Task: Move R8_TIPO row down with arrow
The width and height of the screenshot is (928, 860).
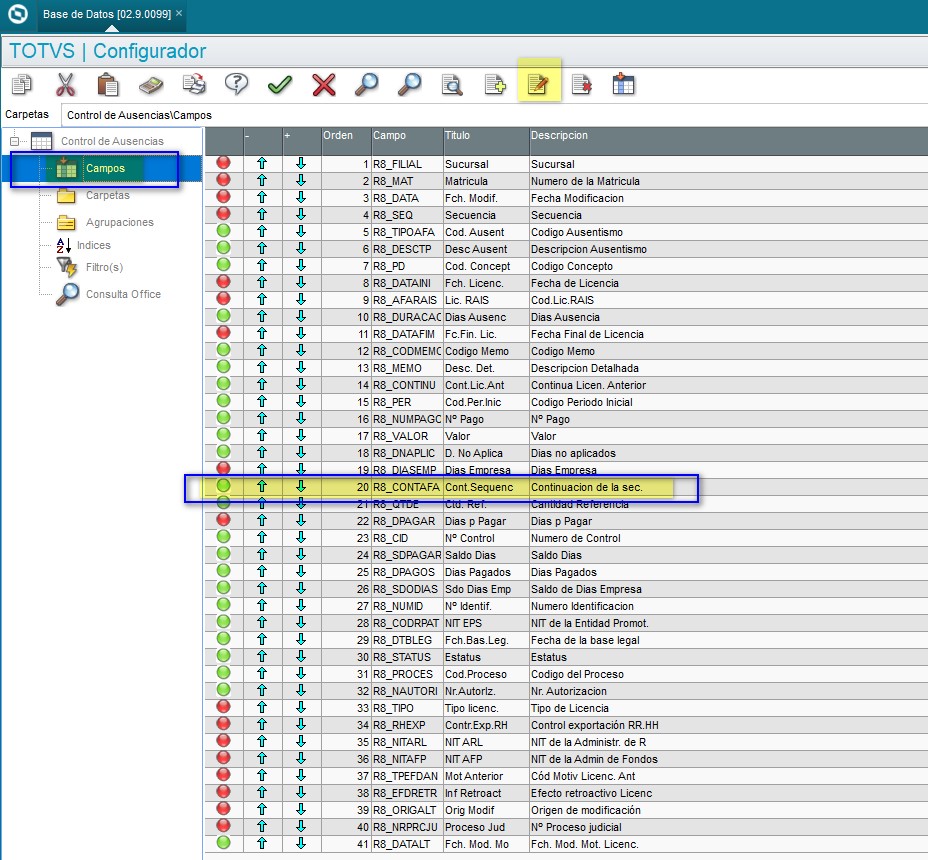Action: pos(301,707)
